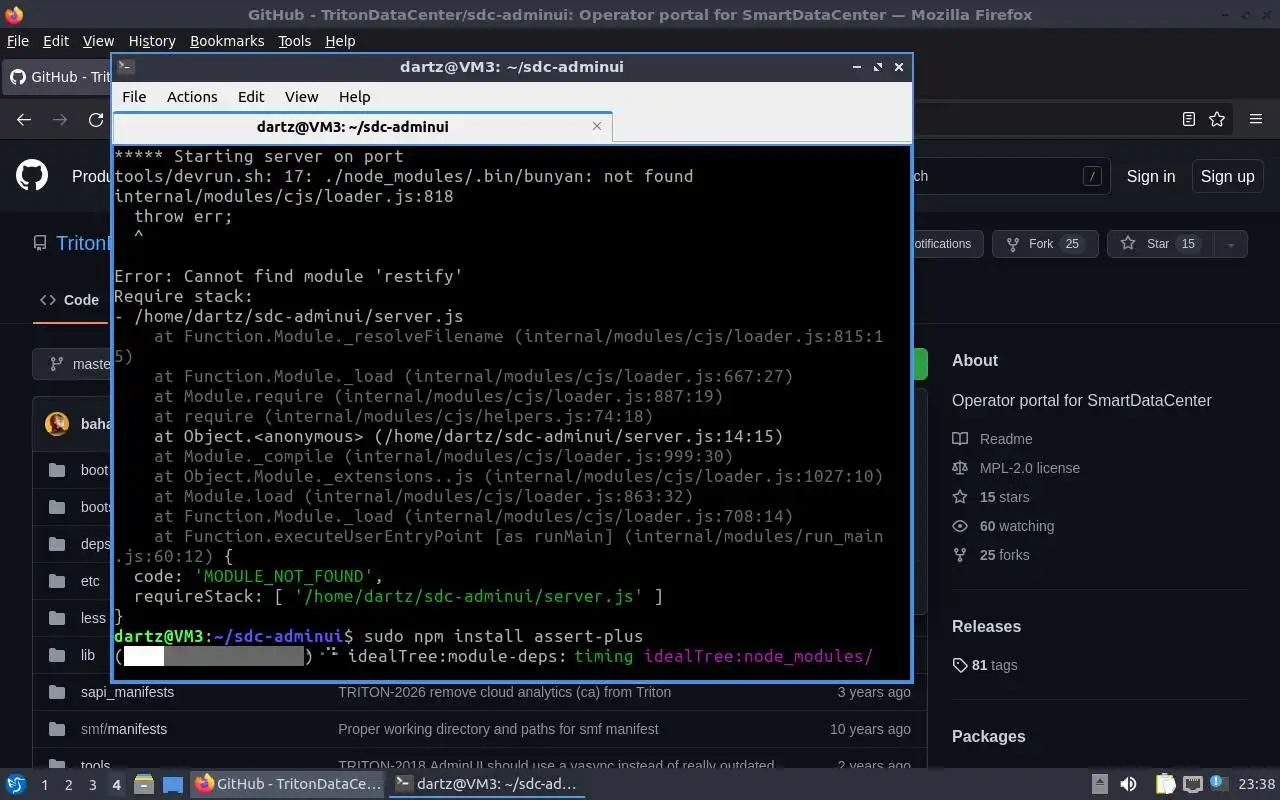
Task: Switch to workspace 2
Action: [x=68, y=785]
